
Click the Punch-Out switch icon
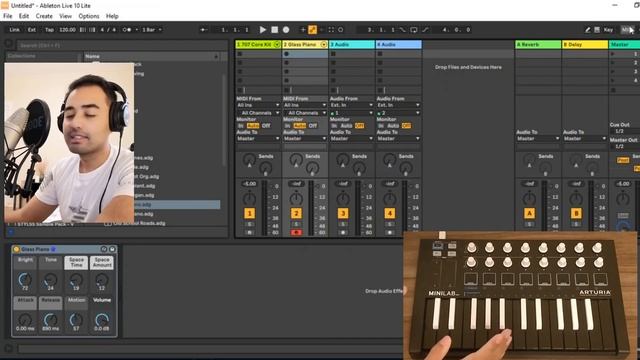pos(426,30)
